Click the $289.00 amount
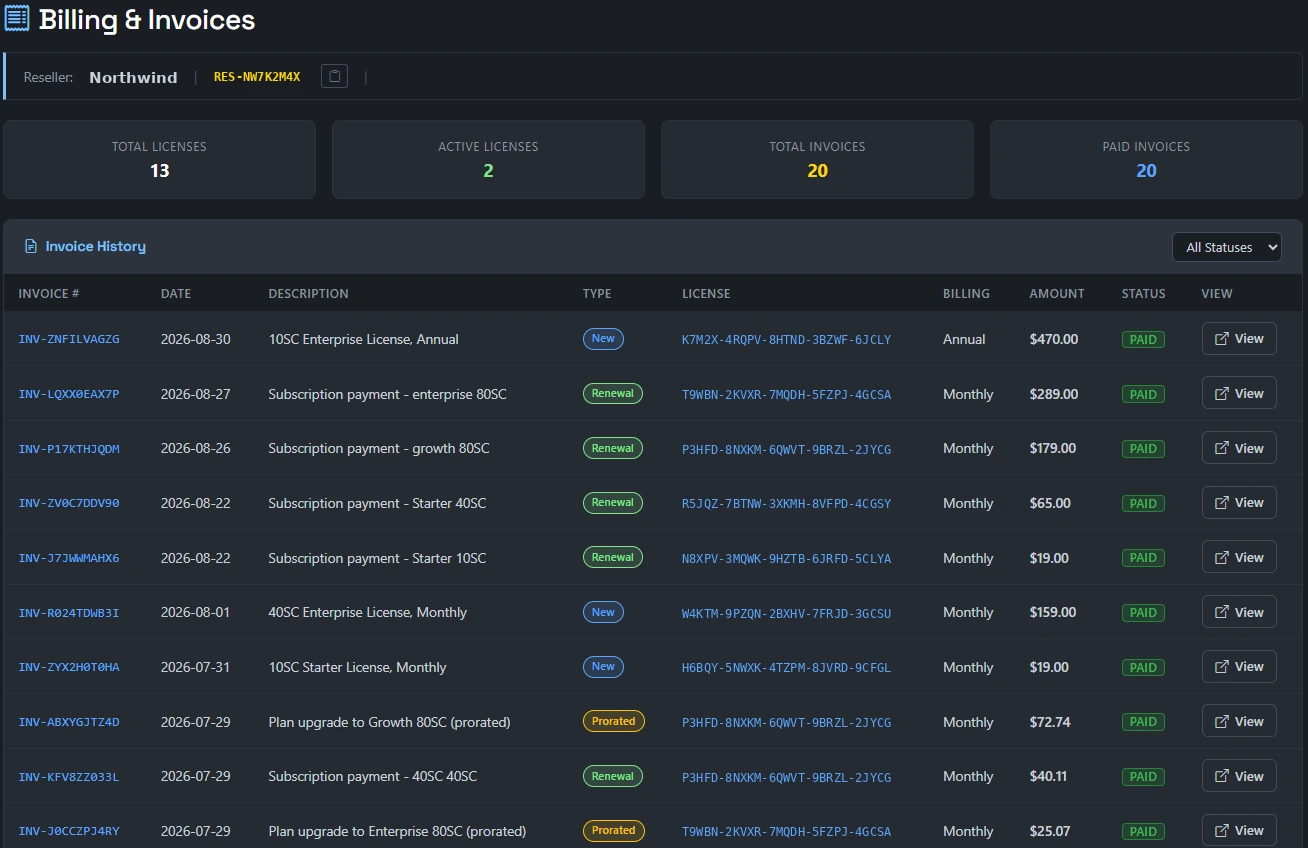Image resolution: width=1308 pixels, height=848 pixels. click(1054, 394)
